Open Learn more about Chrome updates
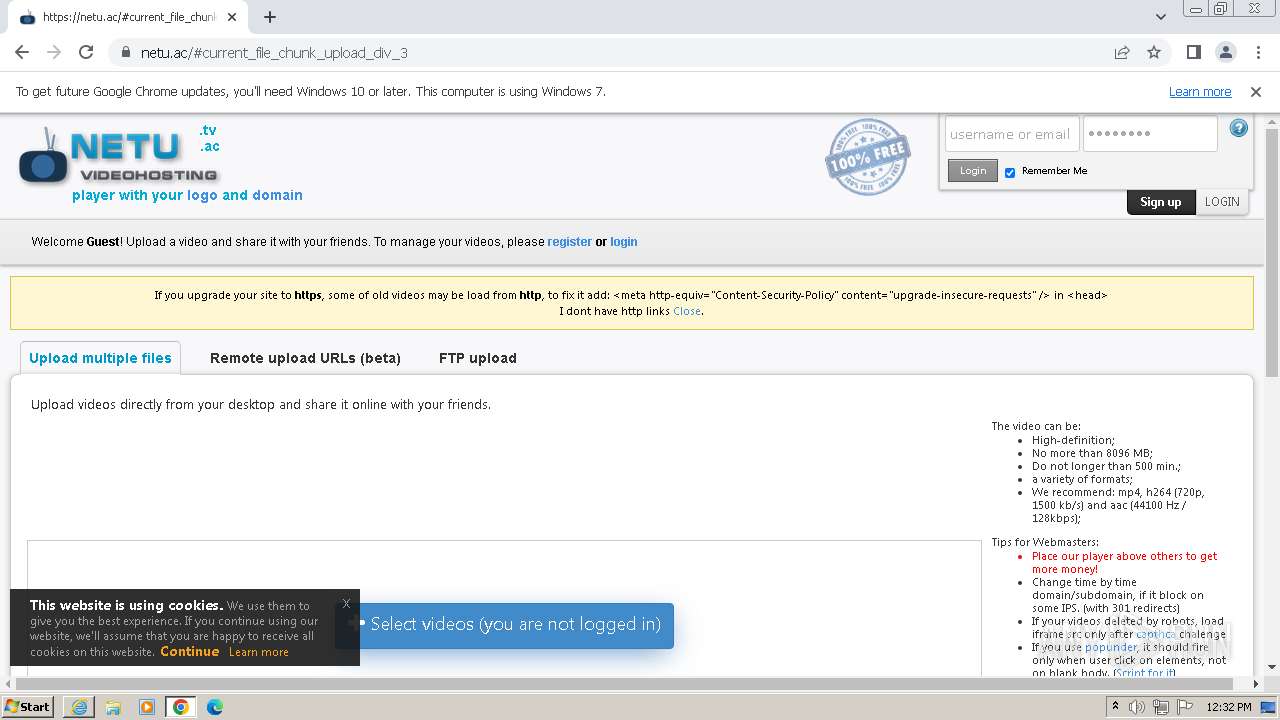The height and width of the screenshot is (720, 1280). pyautogui.click(x=1200, y=91)
